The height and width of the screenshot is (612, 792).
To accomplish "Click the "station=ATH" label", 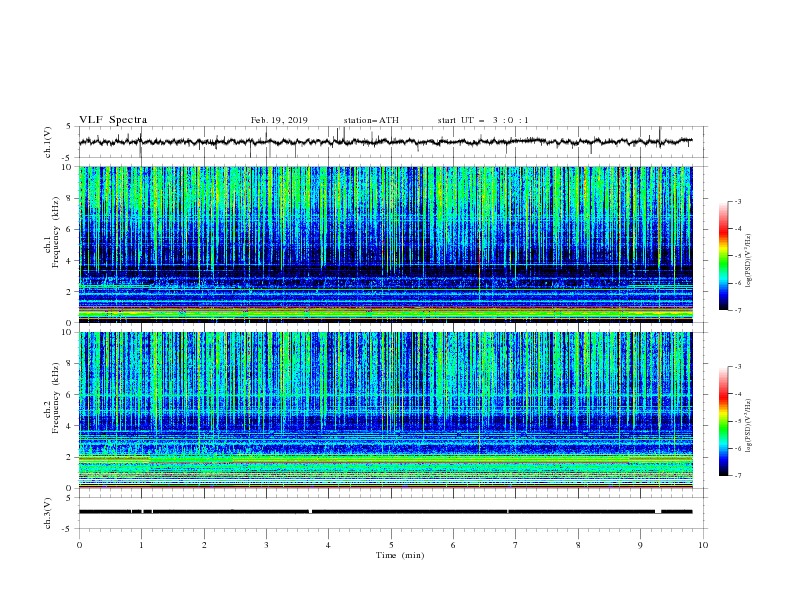I will pos(371,120).
